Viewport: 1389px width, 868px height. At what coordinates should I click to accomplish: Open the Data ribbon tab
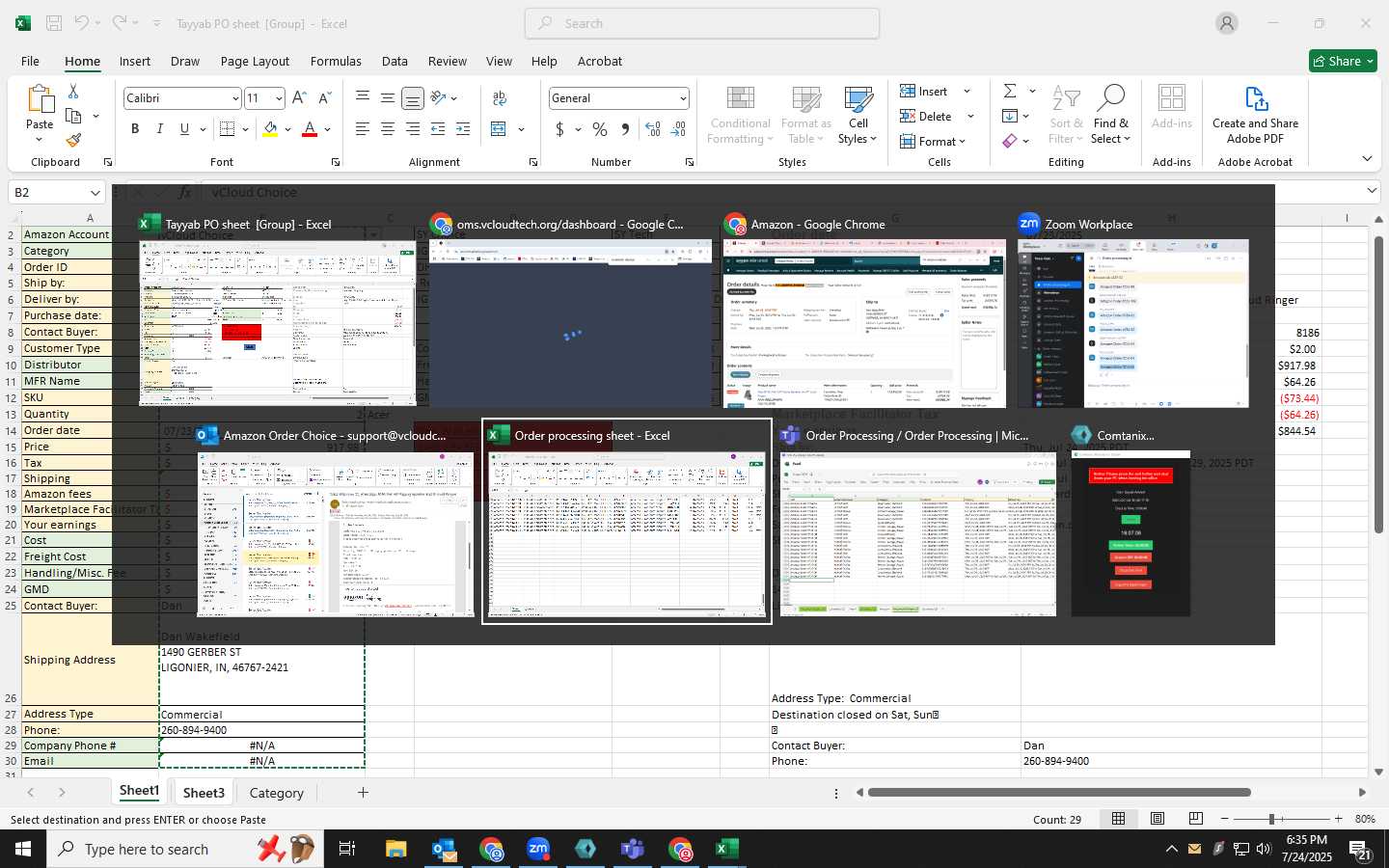pyautogui.click(x=395, y=61)
